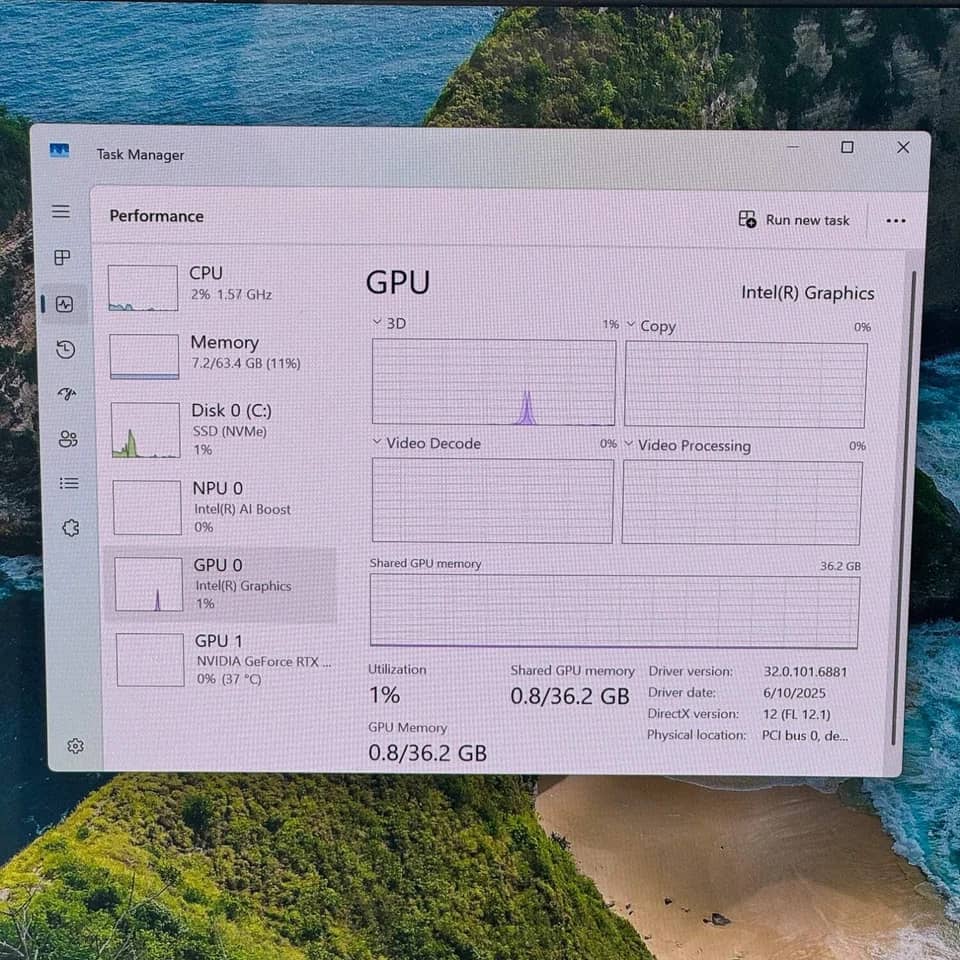Click the Task Manager app icon in title bar
Viewport: 960px width, 960px height.
59,150
